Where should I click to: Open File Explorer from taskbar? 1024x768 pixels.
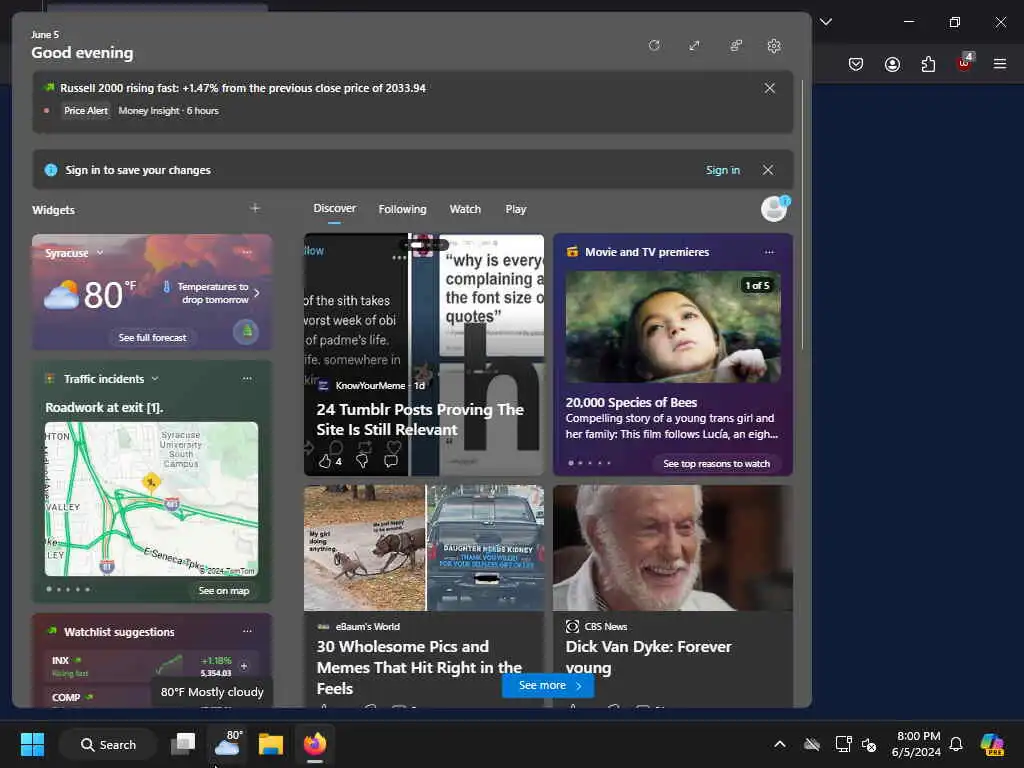pos(270,744)
